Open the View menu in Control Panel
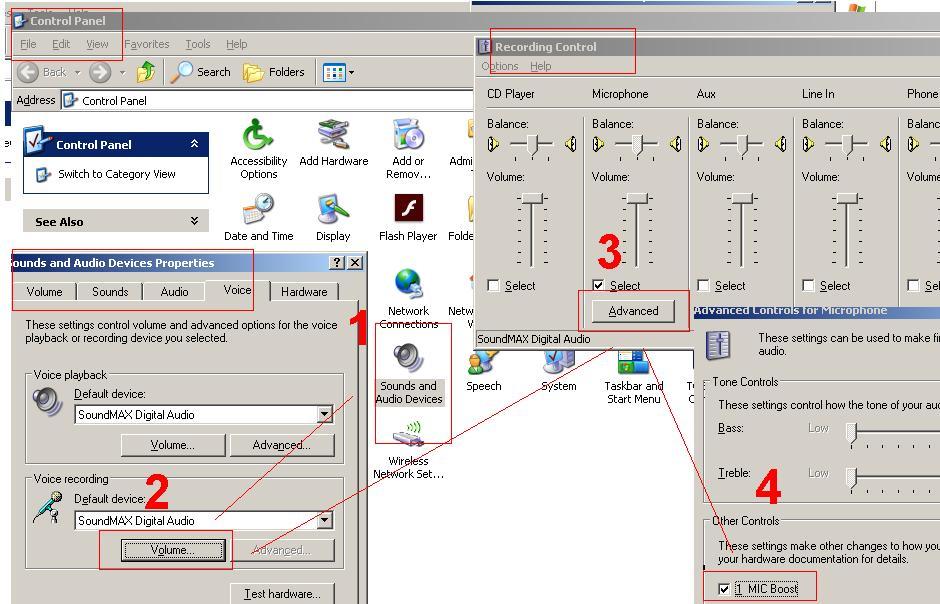940x604 pixels. (x=97, y=44)
